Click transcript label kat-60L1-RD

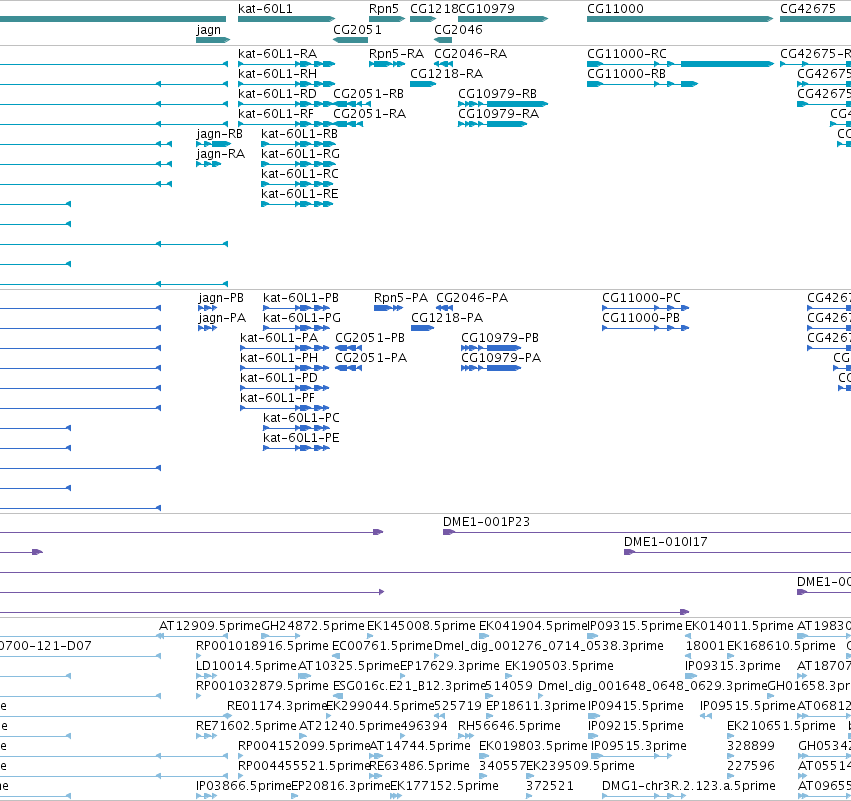277,94
